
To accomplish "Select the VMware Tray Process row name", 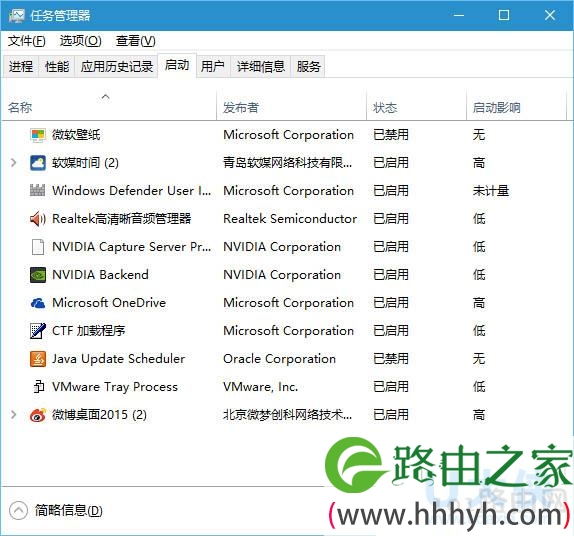I will point(115,387).
